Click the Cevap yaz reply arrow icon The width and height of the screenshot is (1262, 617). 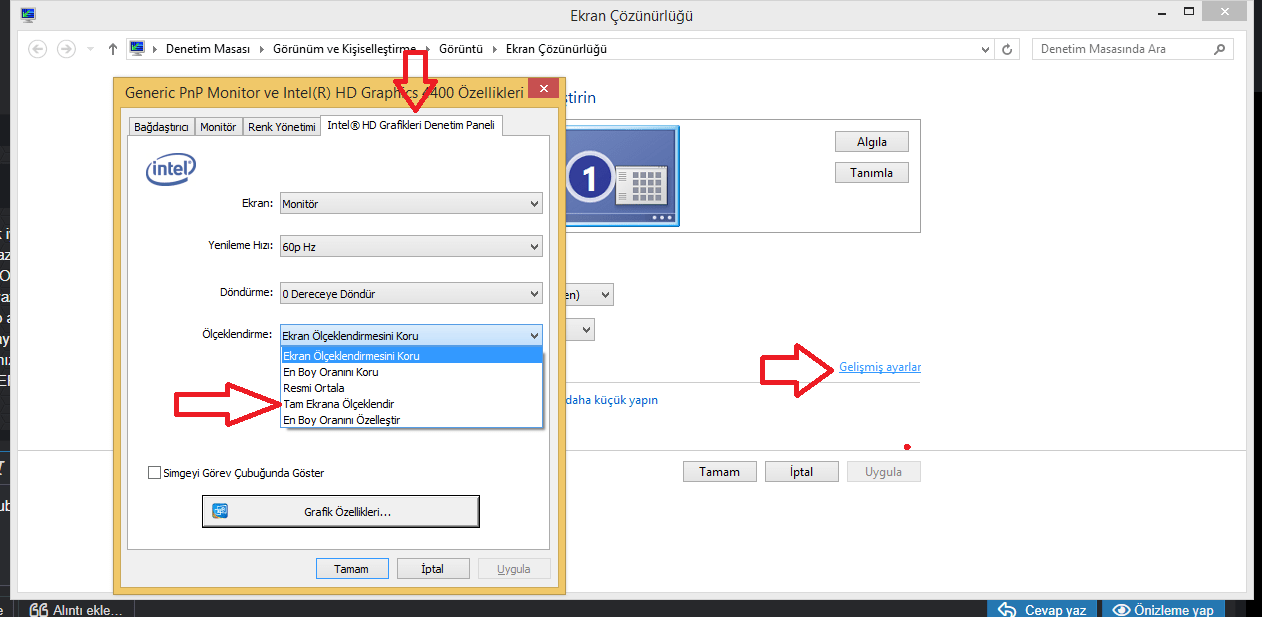pos(1006,610)
